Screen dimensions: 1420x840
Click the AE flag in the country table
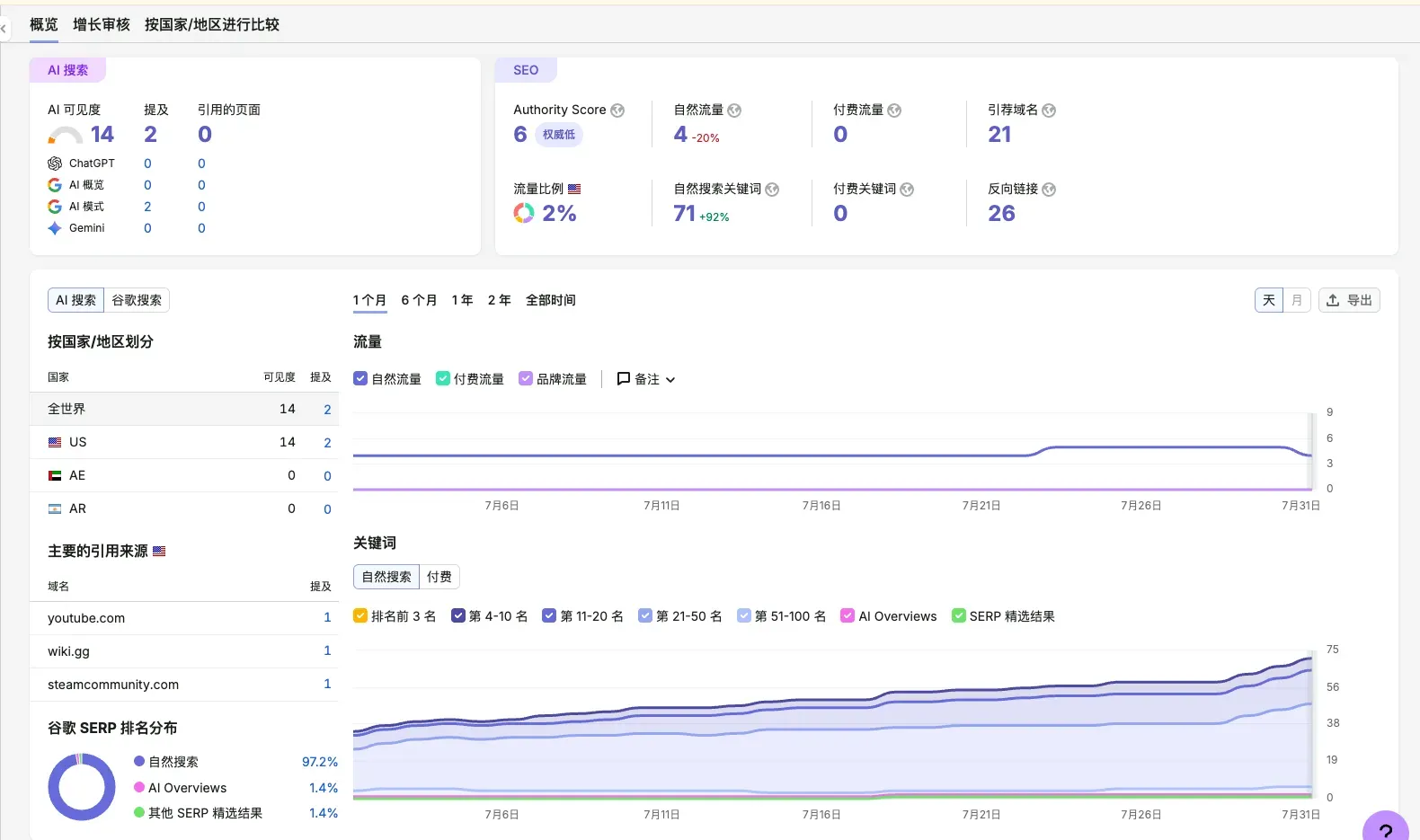point(55,475)
